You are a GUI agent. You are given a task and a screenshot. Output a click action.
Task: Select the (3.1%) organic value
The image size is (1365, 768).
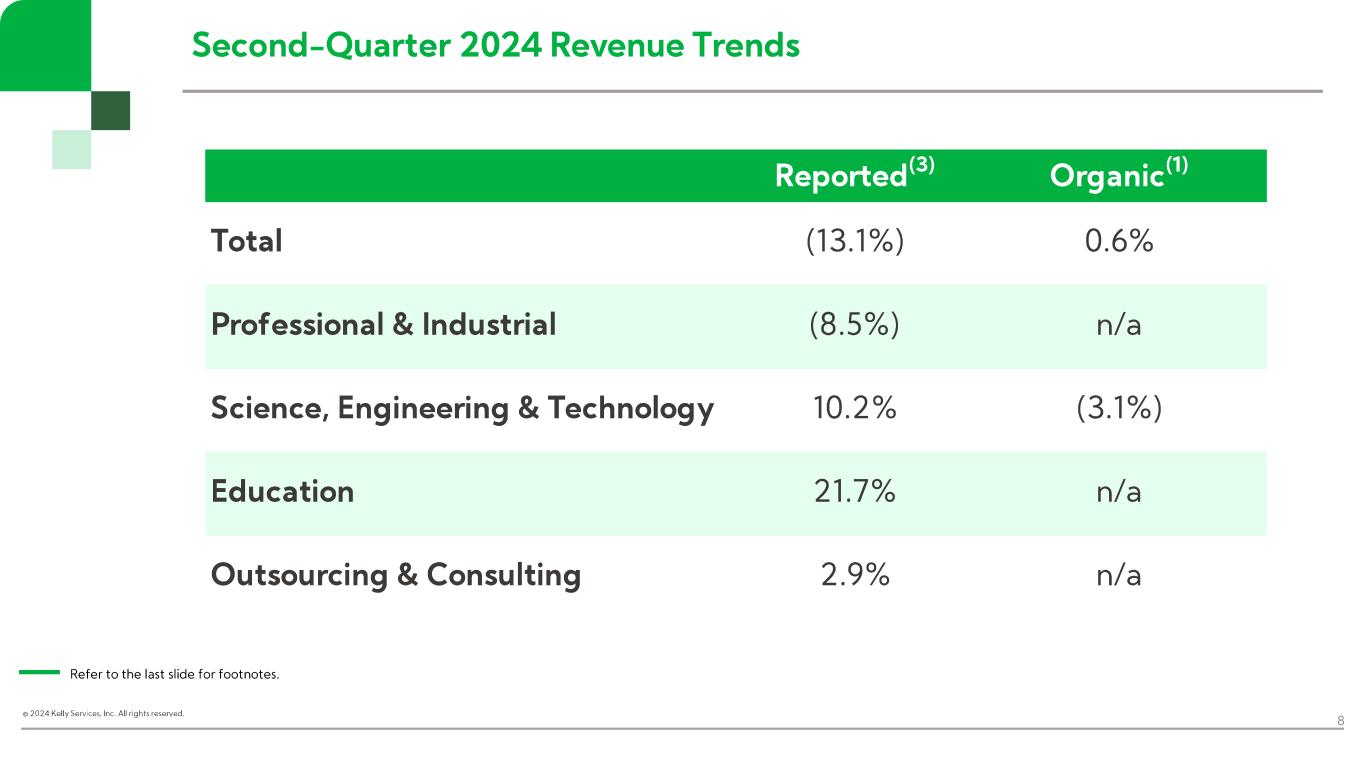pyautogui.click(x=1119, y=408)
